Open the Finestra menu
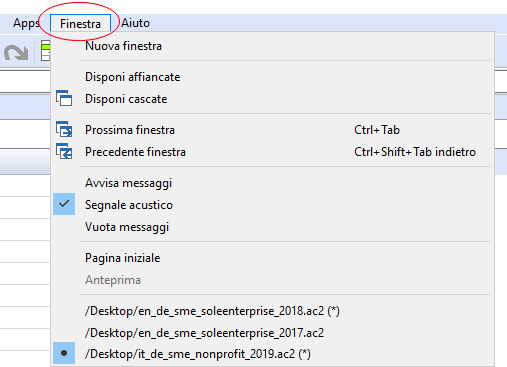This screenshot has width=507, height=367. click(x=80, y=24)
